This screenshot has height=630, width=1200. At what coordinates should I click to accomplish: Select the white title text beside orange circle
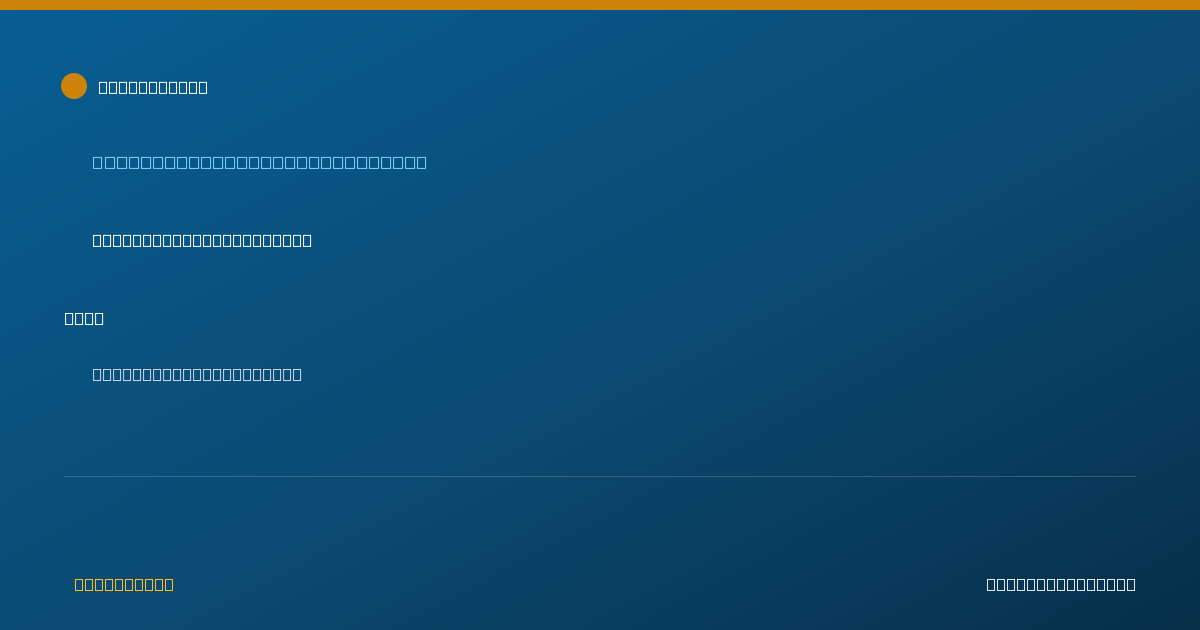pyautogui.click(x=153, y=87)
